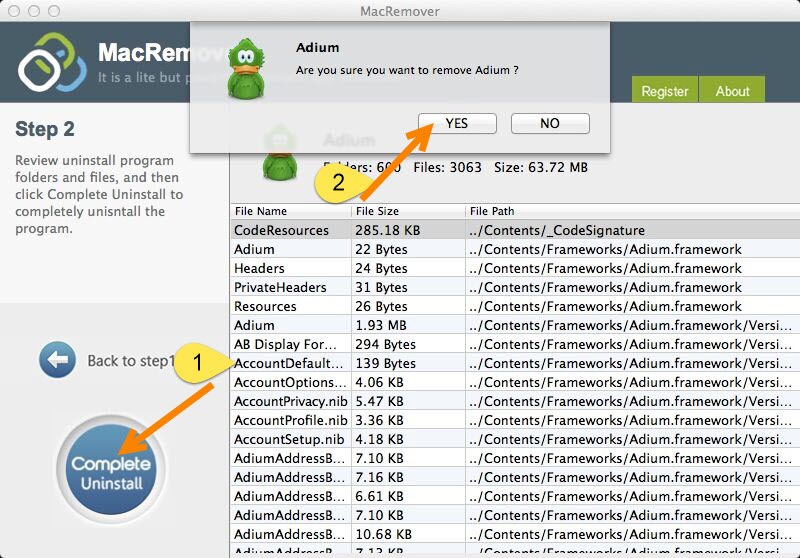Click the Back to step1 label
The width and height of the screenshot is (800, 558).
(131, 361)
